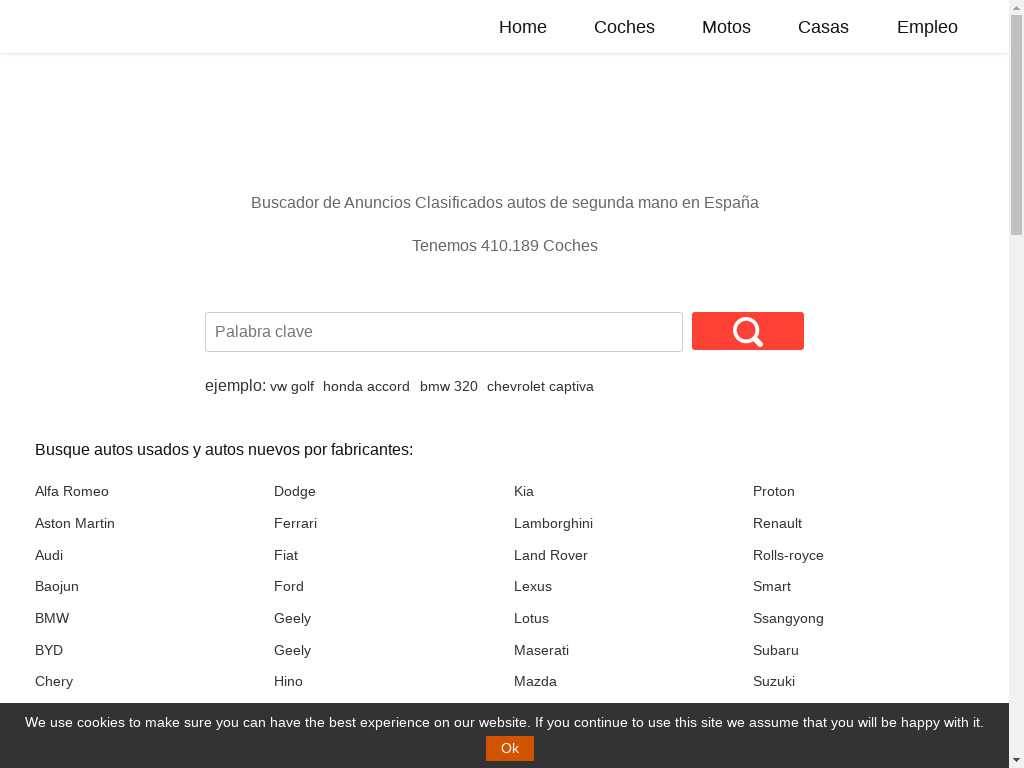Open the Motos menu item
The width and height of the screenshot is (1024, 768).
click(726, 27)
